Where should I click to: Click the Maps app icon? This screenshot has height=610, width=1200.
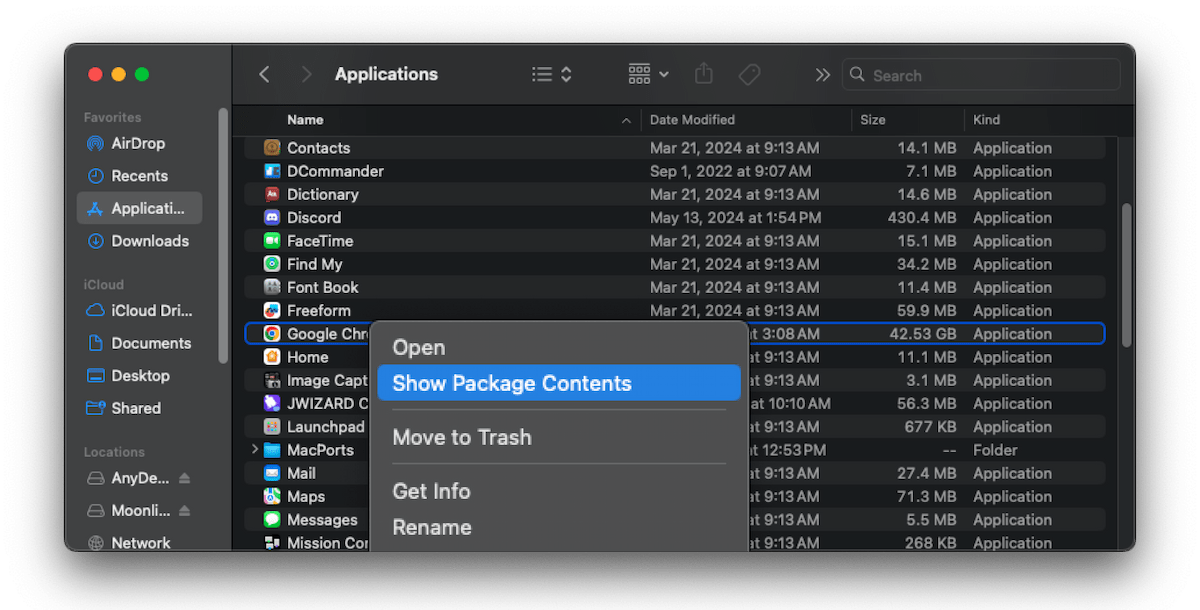tap(272, 496)
